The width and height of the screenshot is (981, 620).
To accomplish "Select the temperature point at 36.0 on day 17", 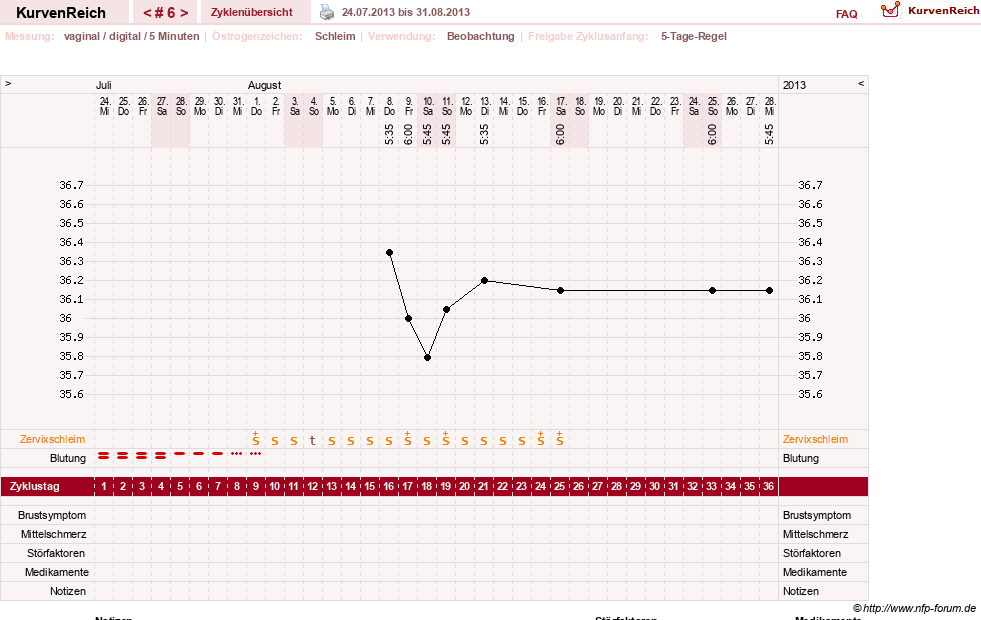I will pyautogui.click(x=409, y=318).
